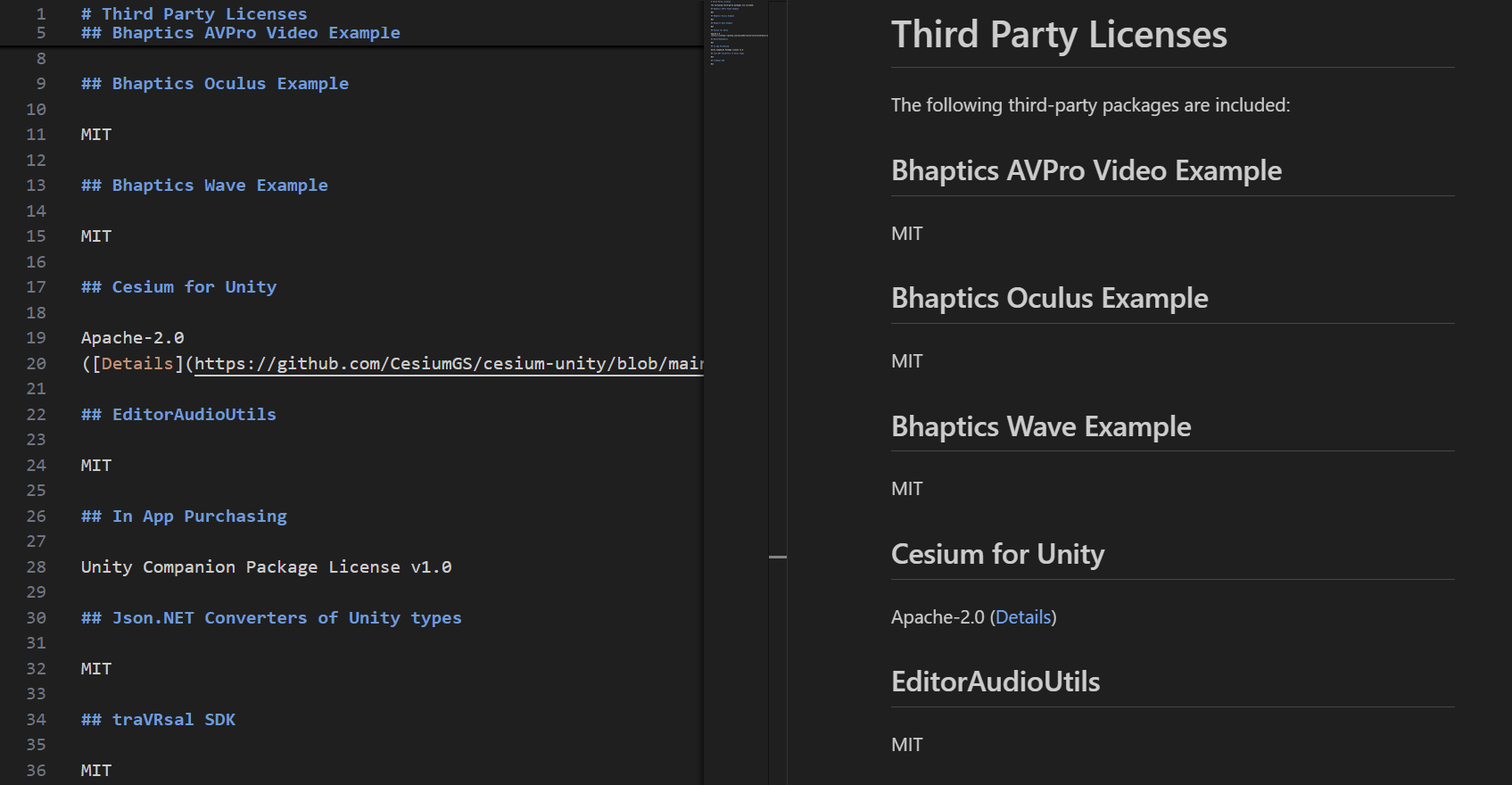Click 'Apache-2.0' text on editor line 19
Image resolution: width=1512 pixels, height=785 pixels.
pyautogui.click(x=132, y=338)
